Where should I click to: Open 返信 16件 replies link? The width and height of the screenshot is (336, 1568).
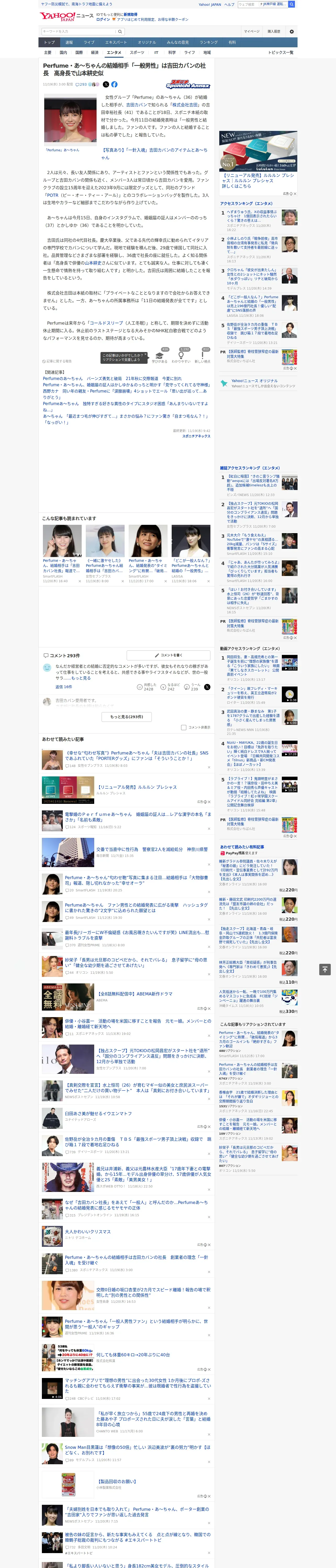point(63,687)
